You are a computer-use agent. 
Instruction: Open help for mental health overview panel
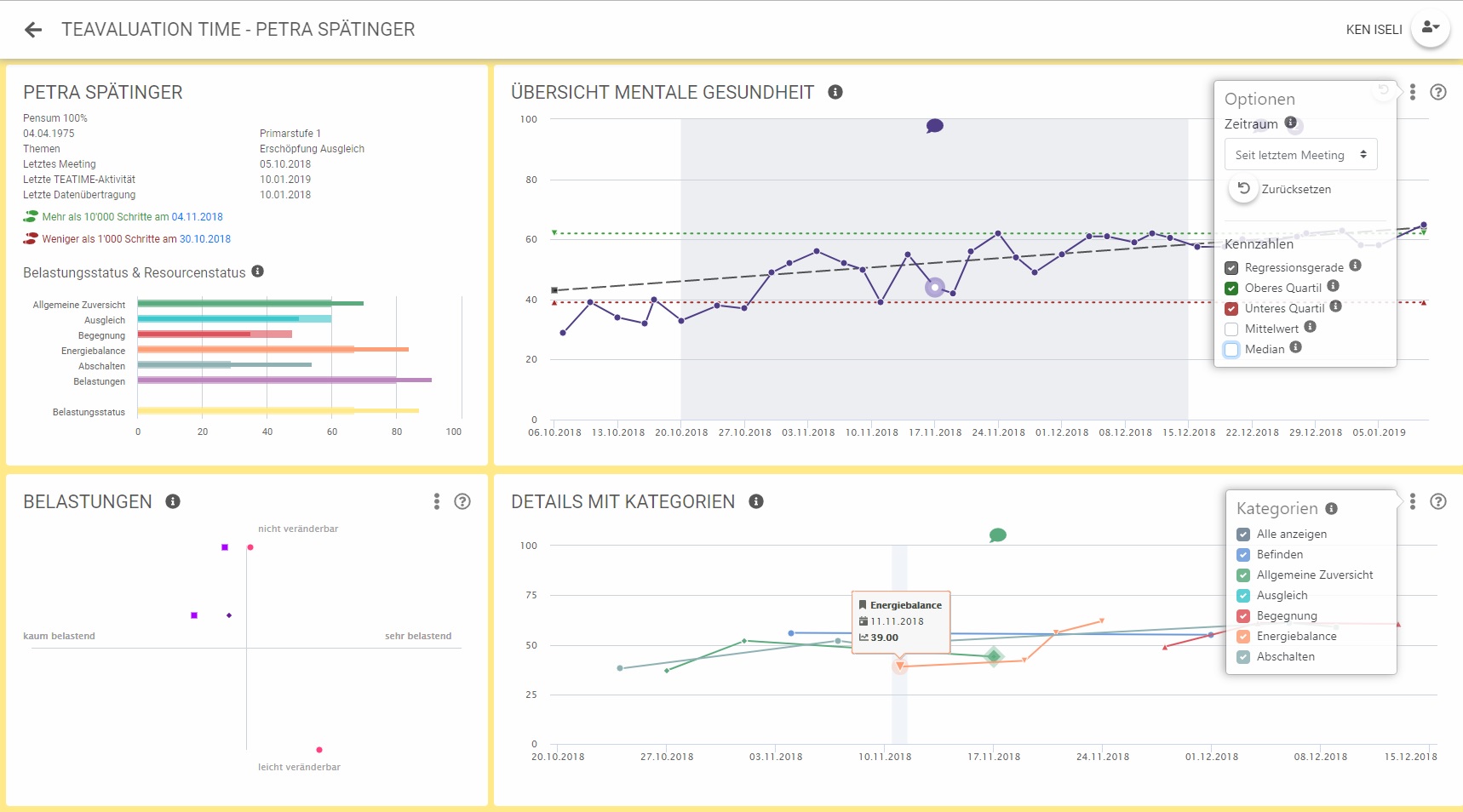1438,92
